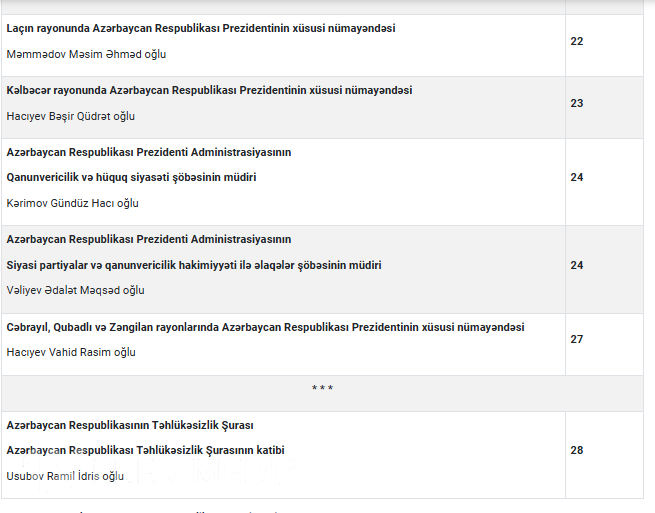Viewport: 655px width, 513px height.
Task: Click the Qanunvericilik və hüquq siyasəti şöbəsinin müdiri line
Action: coord(132,177)
